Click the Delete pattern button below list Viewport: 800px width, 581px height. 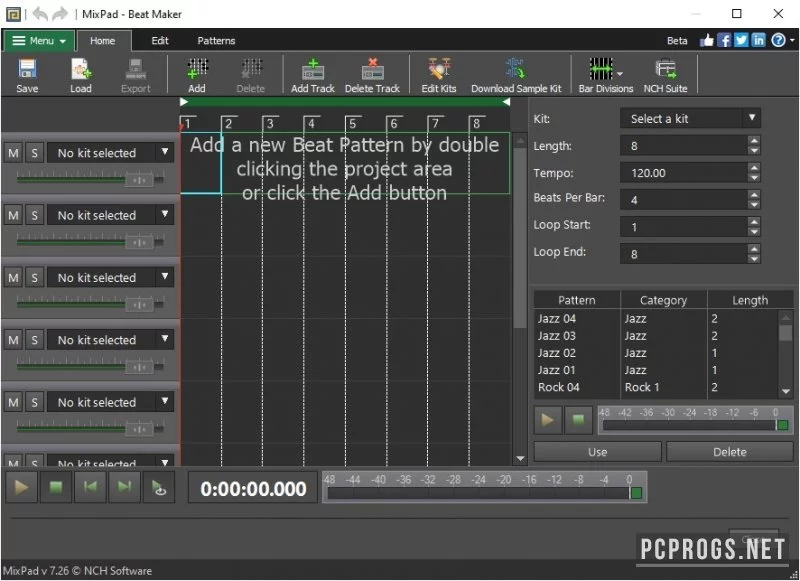click(x=730, y=452)
